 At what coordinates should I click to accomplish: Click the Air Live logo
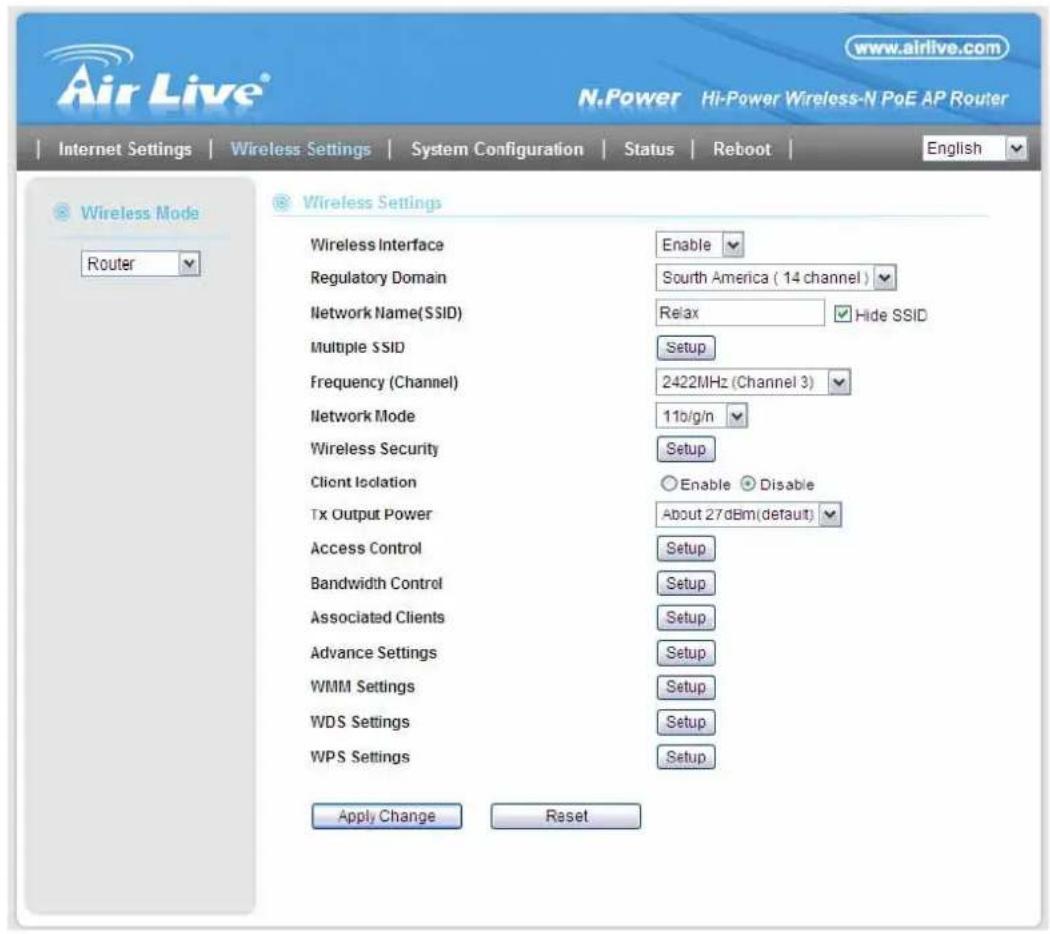pos(158,79)
